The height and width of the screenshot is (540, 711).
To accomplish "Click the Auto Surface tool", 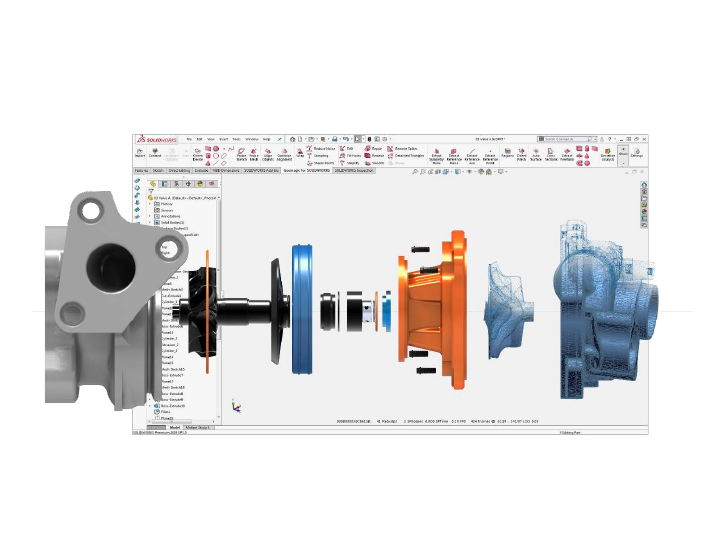I will click(536, 153).
